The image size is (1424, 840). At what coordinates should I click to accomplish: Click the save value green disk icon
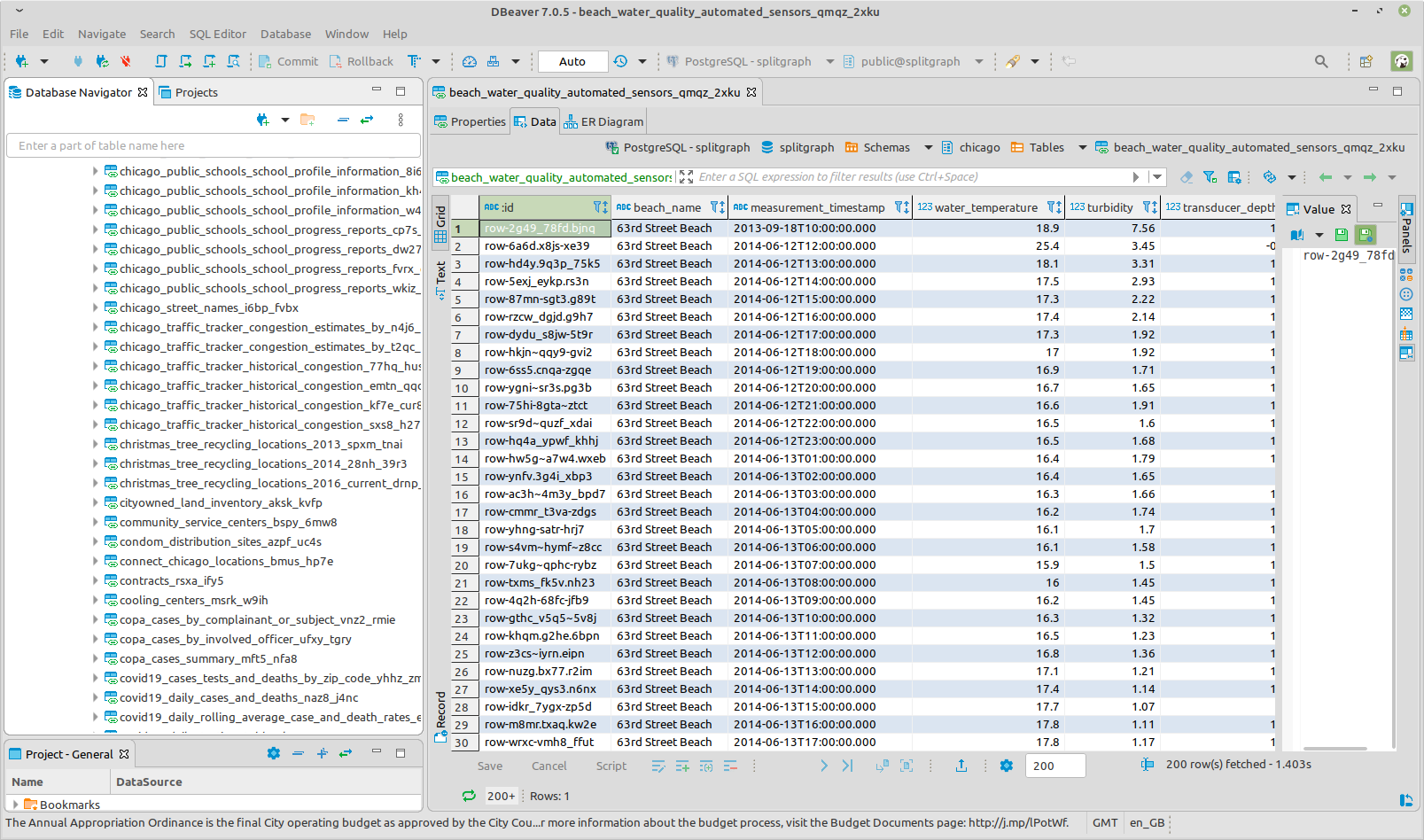point(1342,235)
